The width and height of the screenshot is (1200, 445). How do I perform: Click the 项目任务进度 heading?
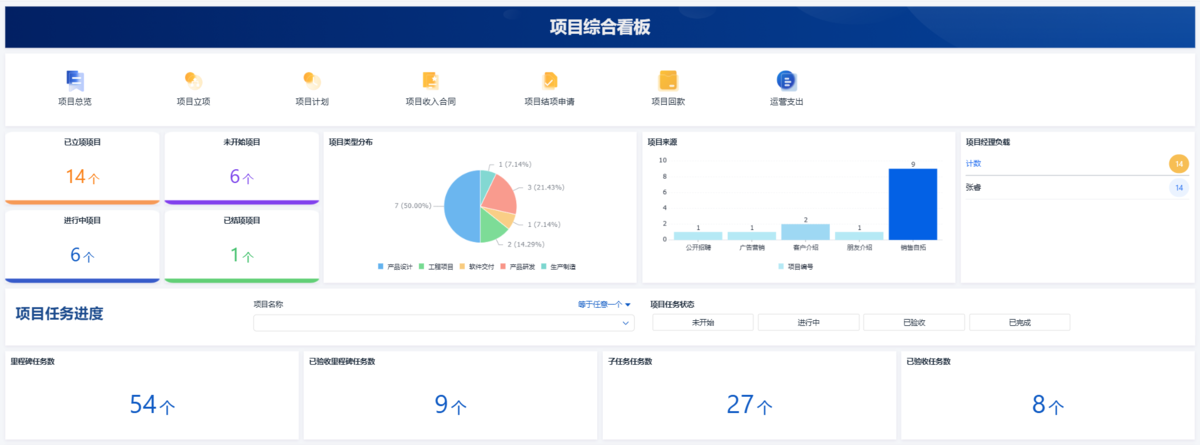coord(59,314)
